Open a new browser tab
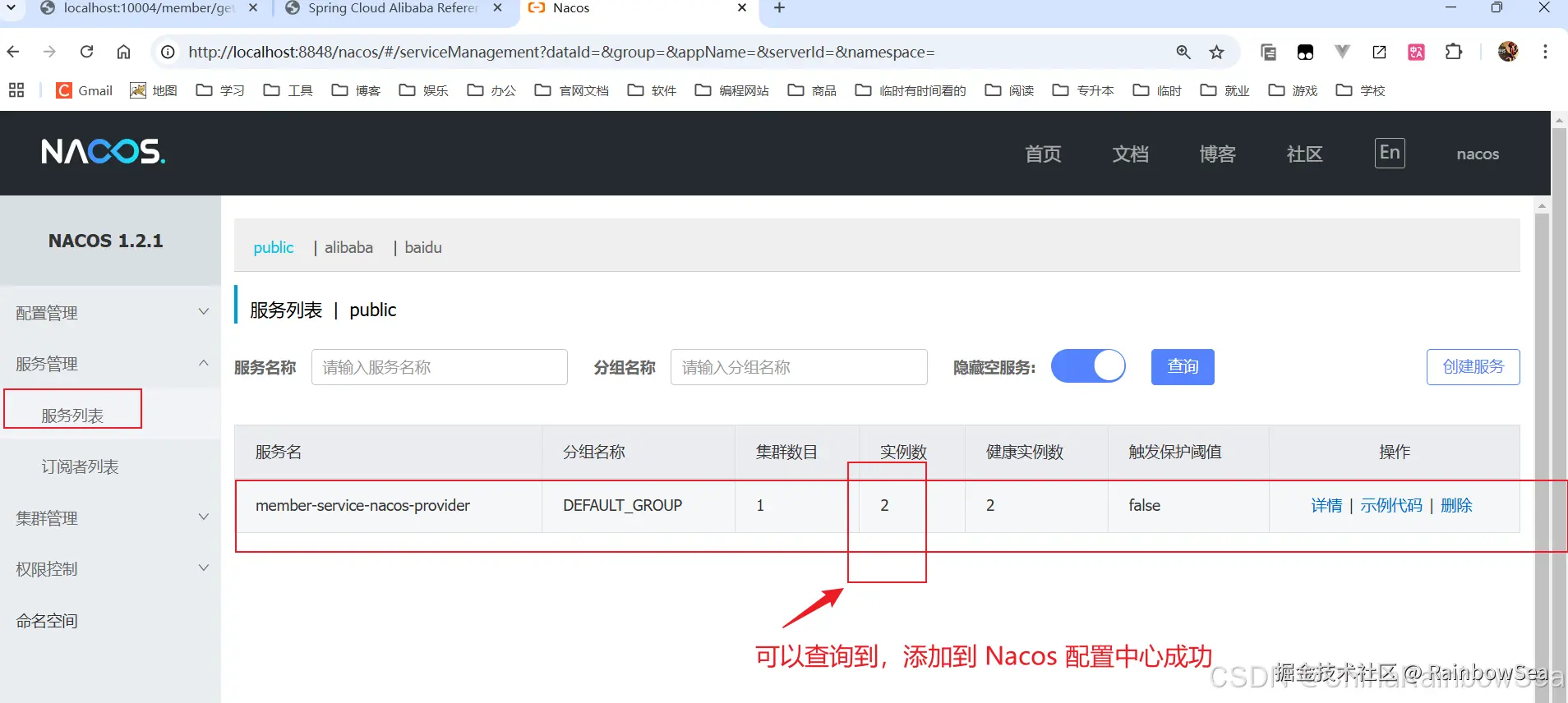 (779, 8)
